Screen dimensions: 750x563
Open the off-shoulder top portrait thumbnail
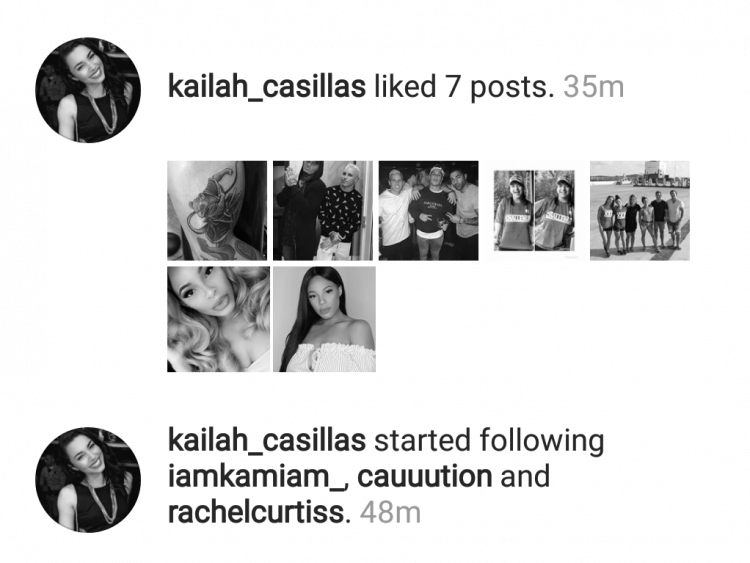coord(324,319)
